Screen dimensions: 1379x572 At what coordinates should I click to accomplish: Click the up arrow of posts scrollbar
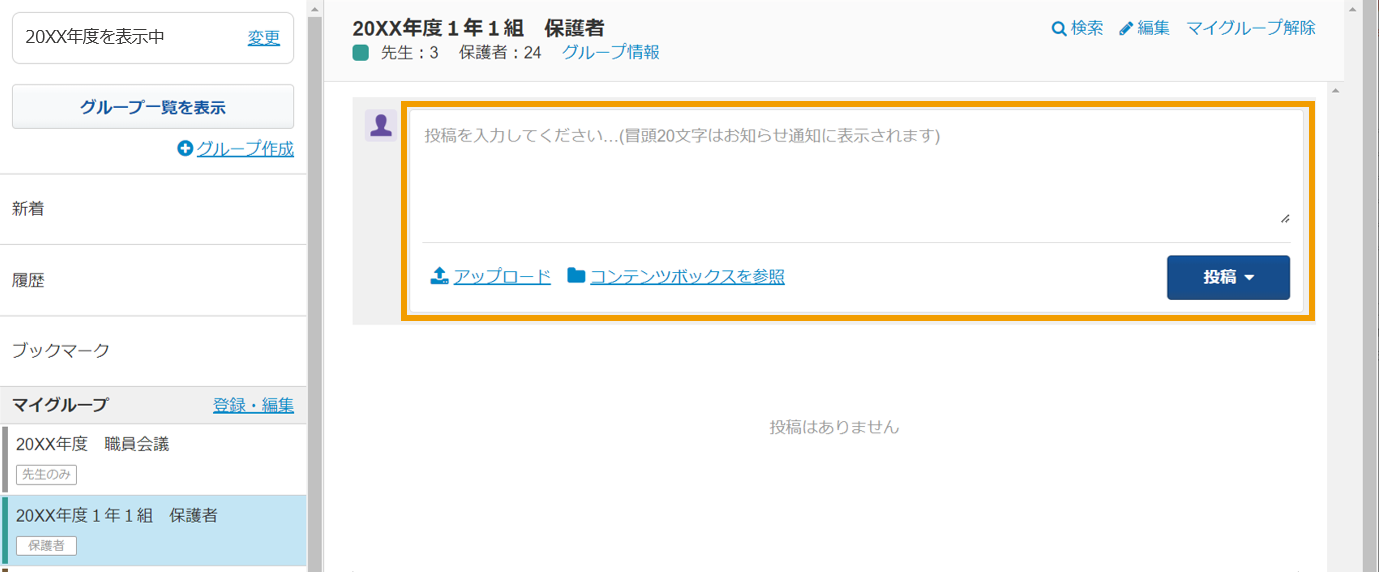point(1335,90)
